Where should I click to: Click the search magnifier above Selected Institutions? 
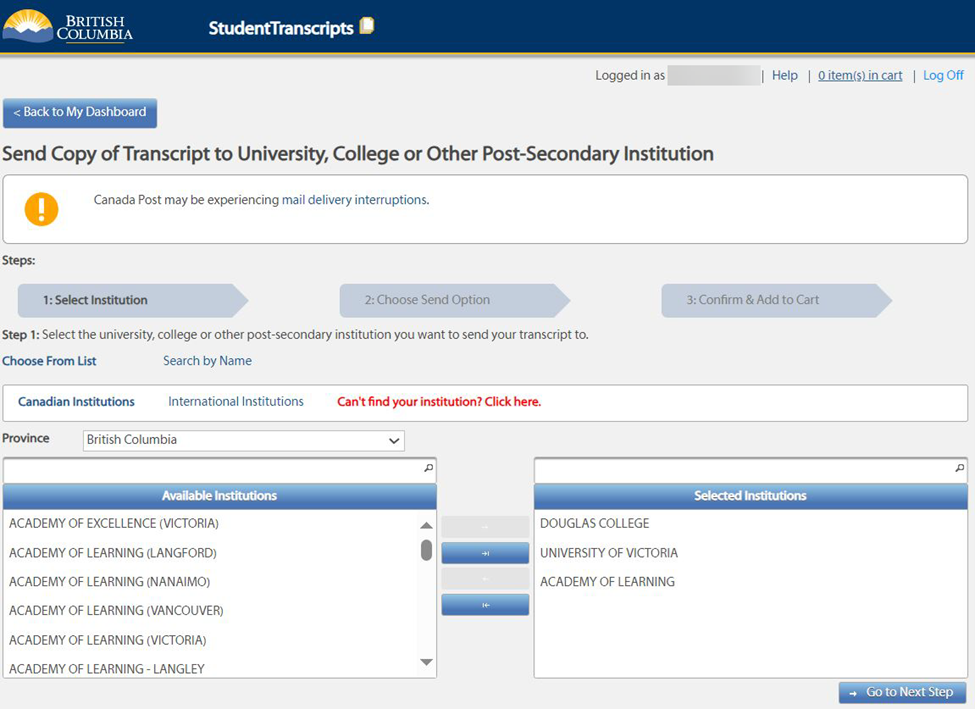959,468
